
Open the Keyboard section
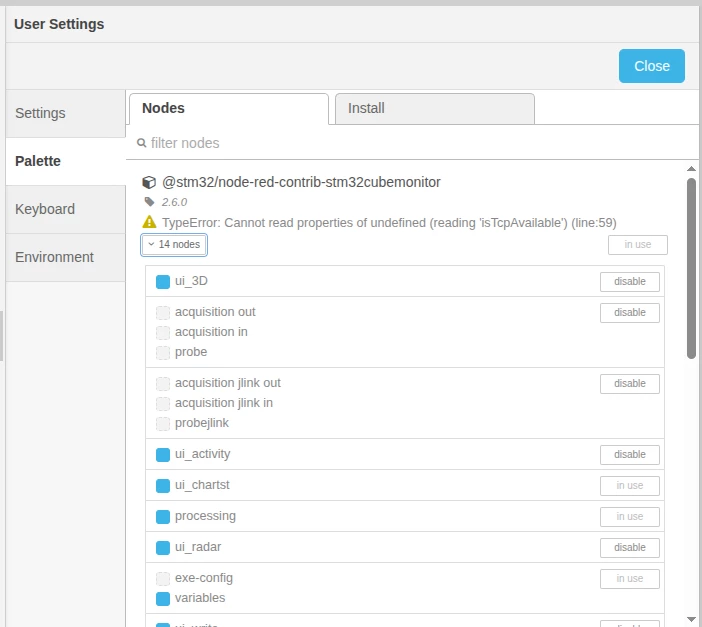coord(66,209)
